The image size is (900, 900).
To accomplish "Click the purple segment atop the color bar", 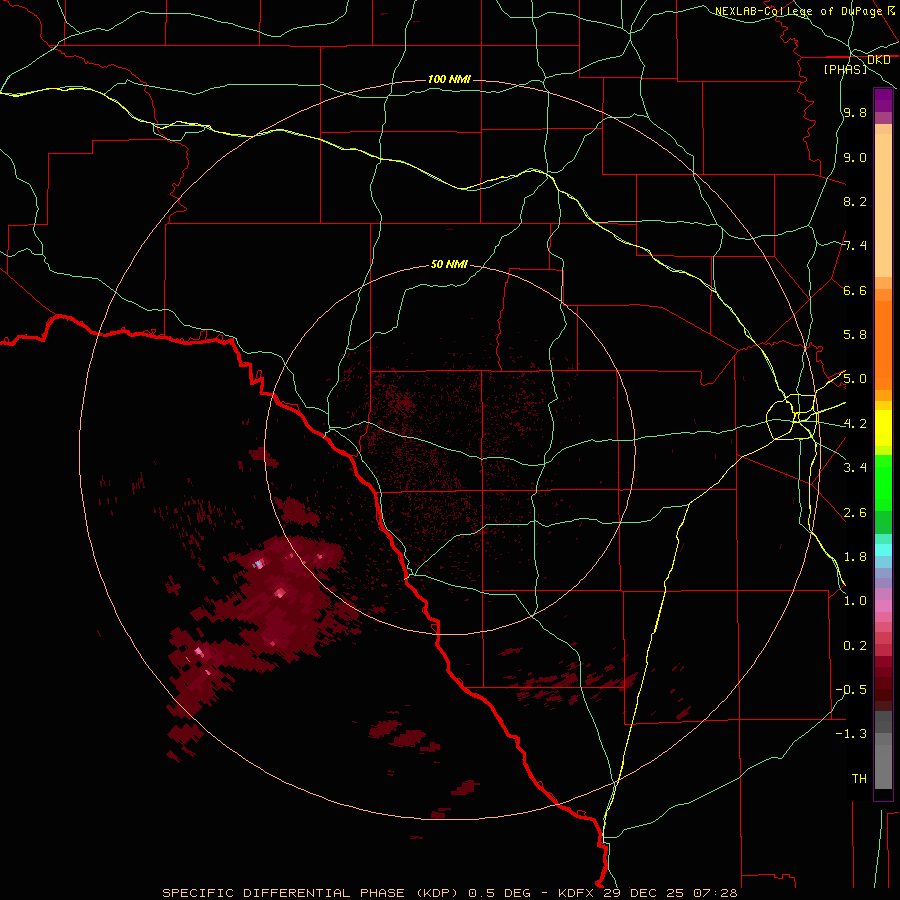I will [x=883, y=100].
